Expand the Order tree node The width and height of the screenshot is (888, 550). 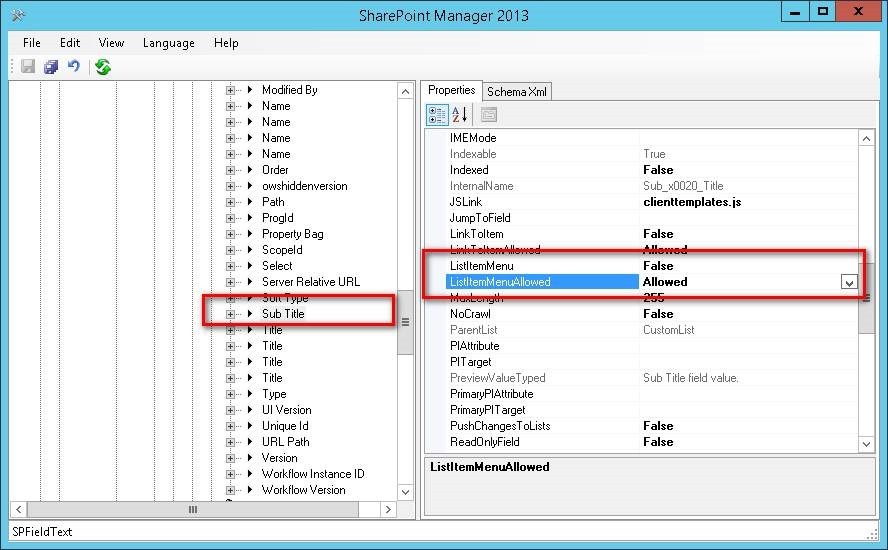tap(230, 170)
